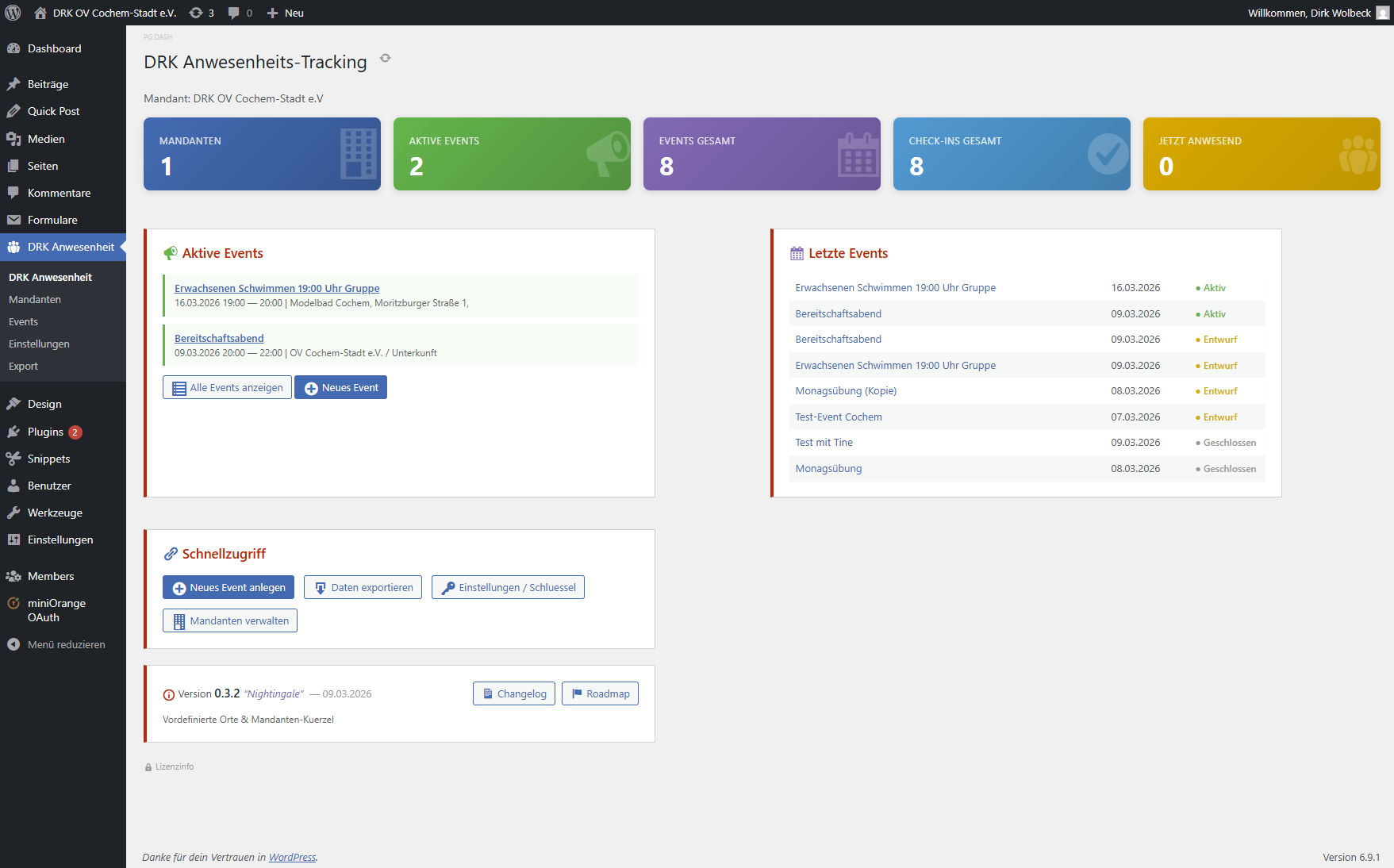Click the 16.03.2026 date in Letzte Events
Viewport: 1394px width, 868px height.
pos(1135,288)
